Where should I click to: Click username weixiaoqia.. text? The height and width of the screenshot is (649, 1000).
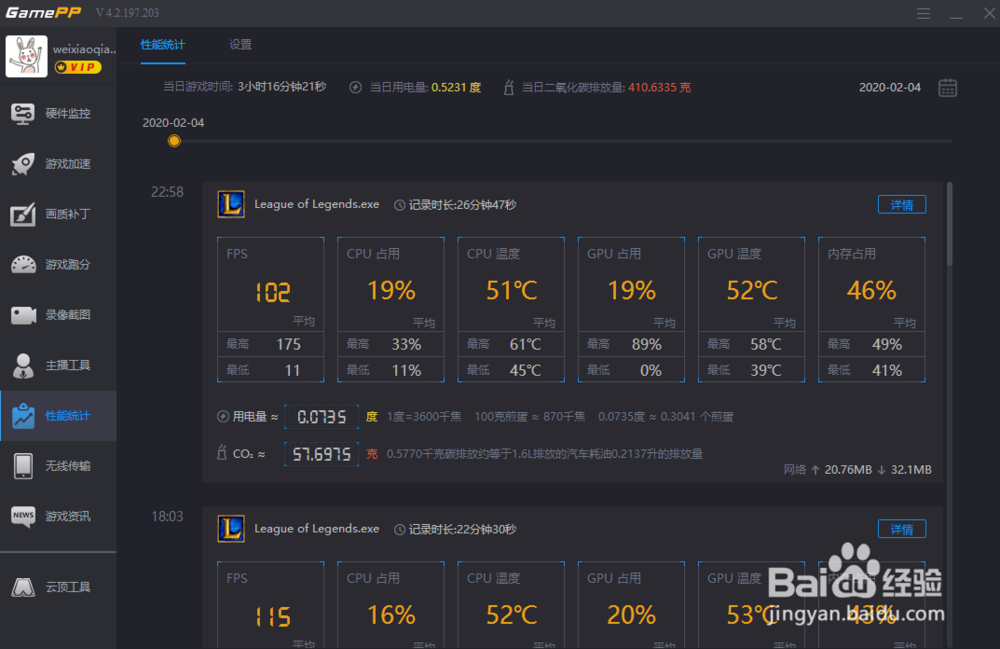pyautogui.click(x=84, y=49)
